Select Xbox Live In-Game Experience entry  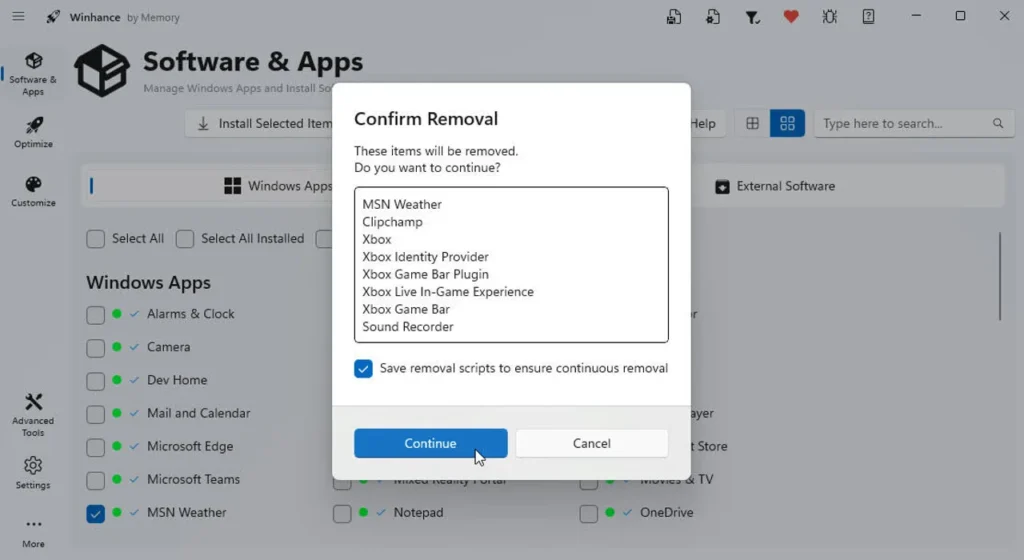448,292
